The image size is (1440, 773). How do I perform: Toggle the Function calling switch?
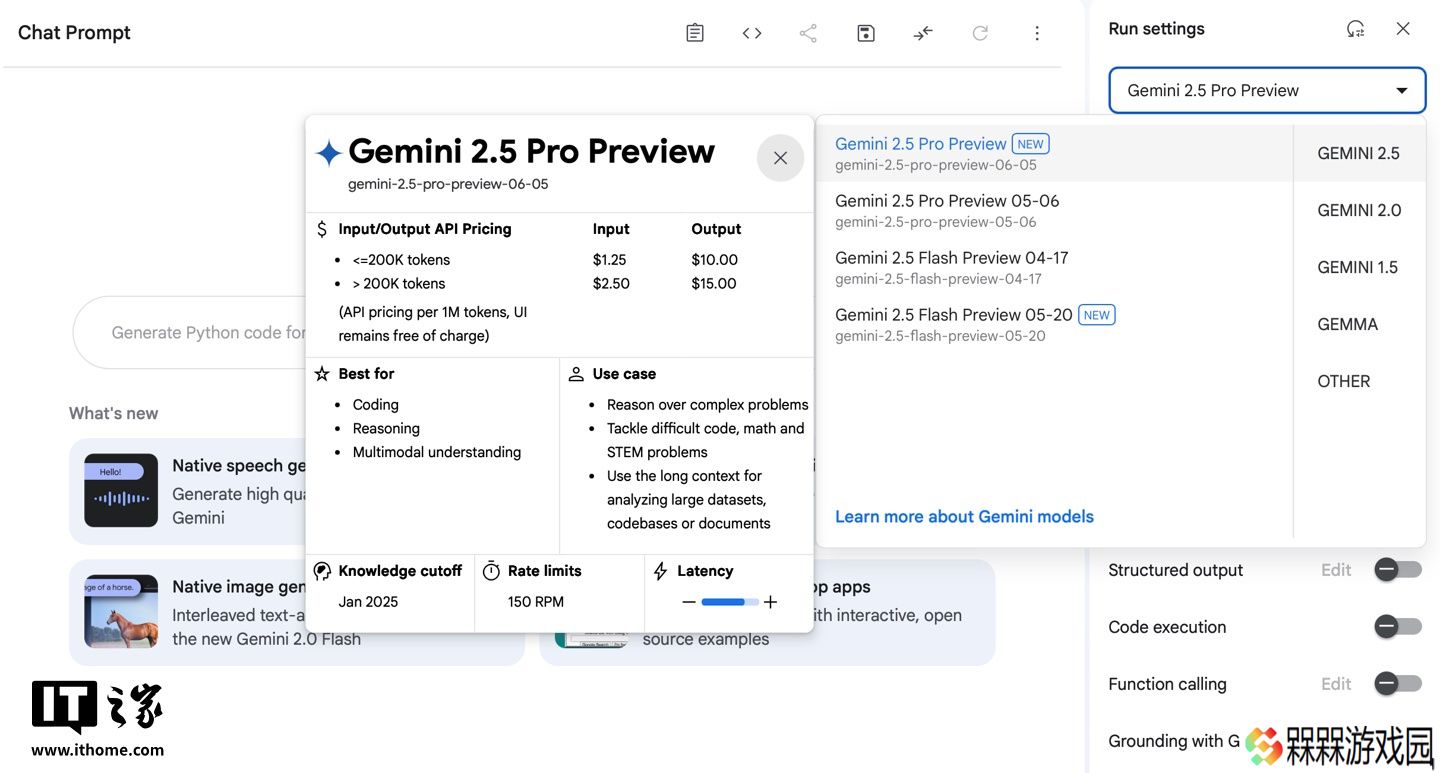pos(1397,684)
